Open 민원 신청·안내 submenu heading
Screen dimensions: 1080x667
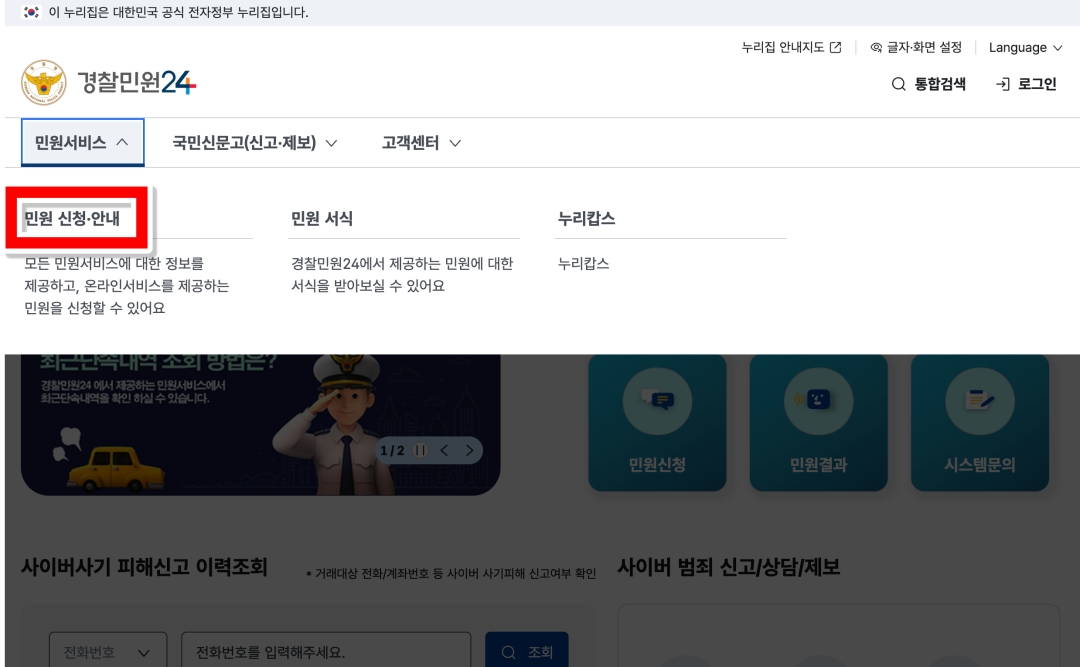[72, 218]
